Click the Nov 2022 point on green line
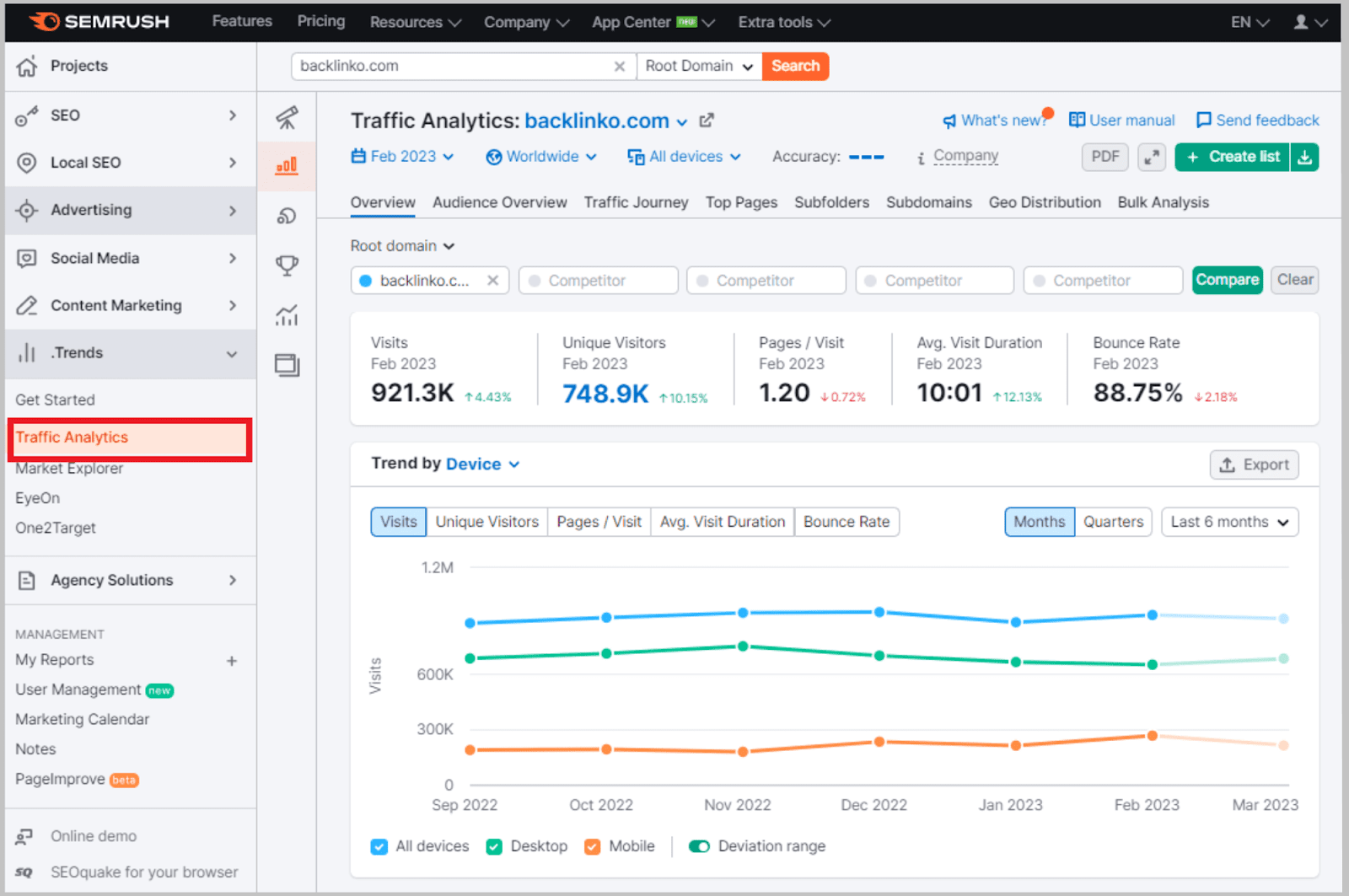Viewport: 1349px width, 896px height. pyautogui.click(x=743, y=647)
